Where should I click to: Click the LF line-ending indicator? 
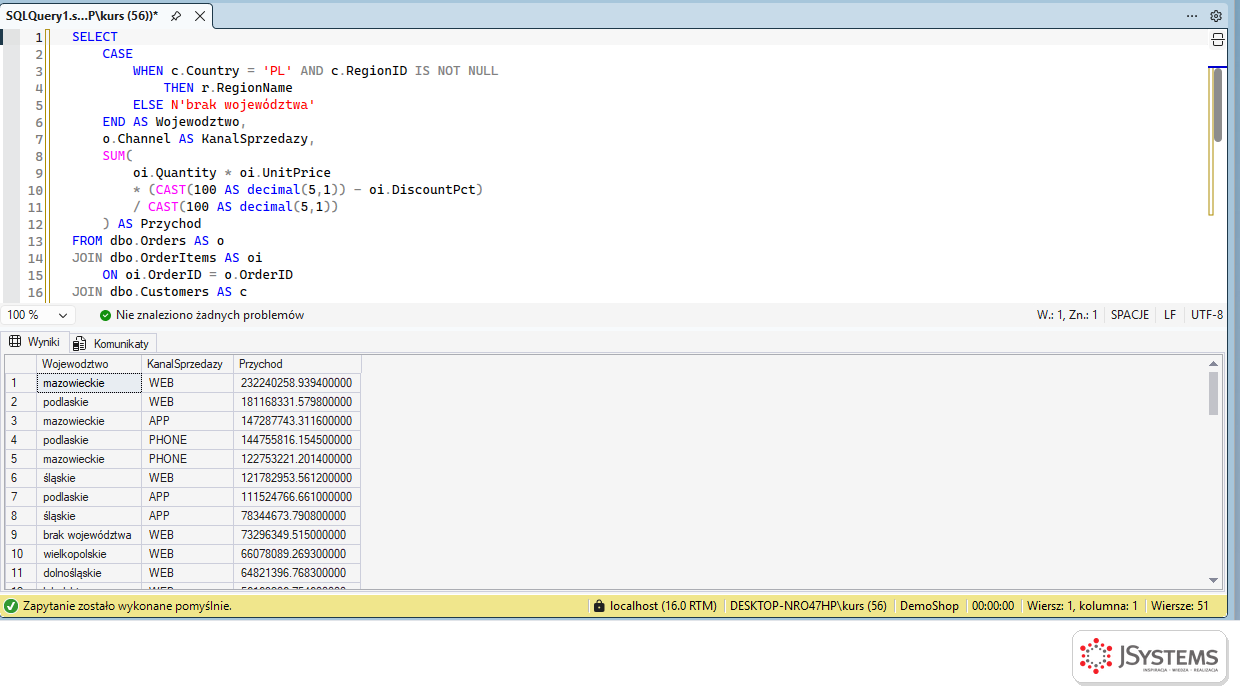(x=1170, y=315)
